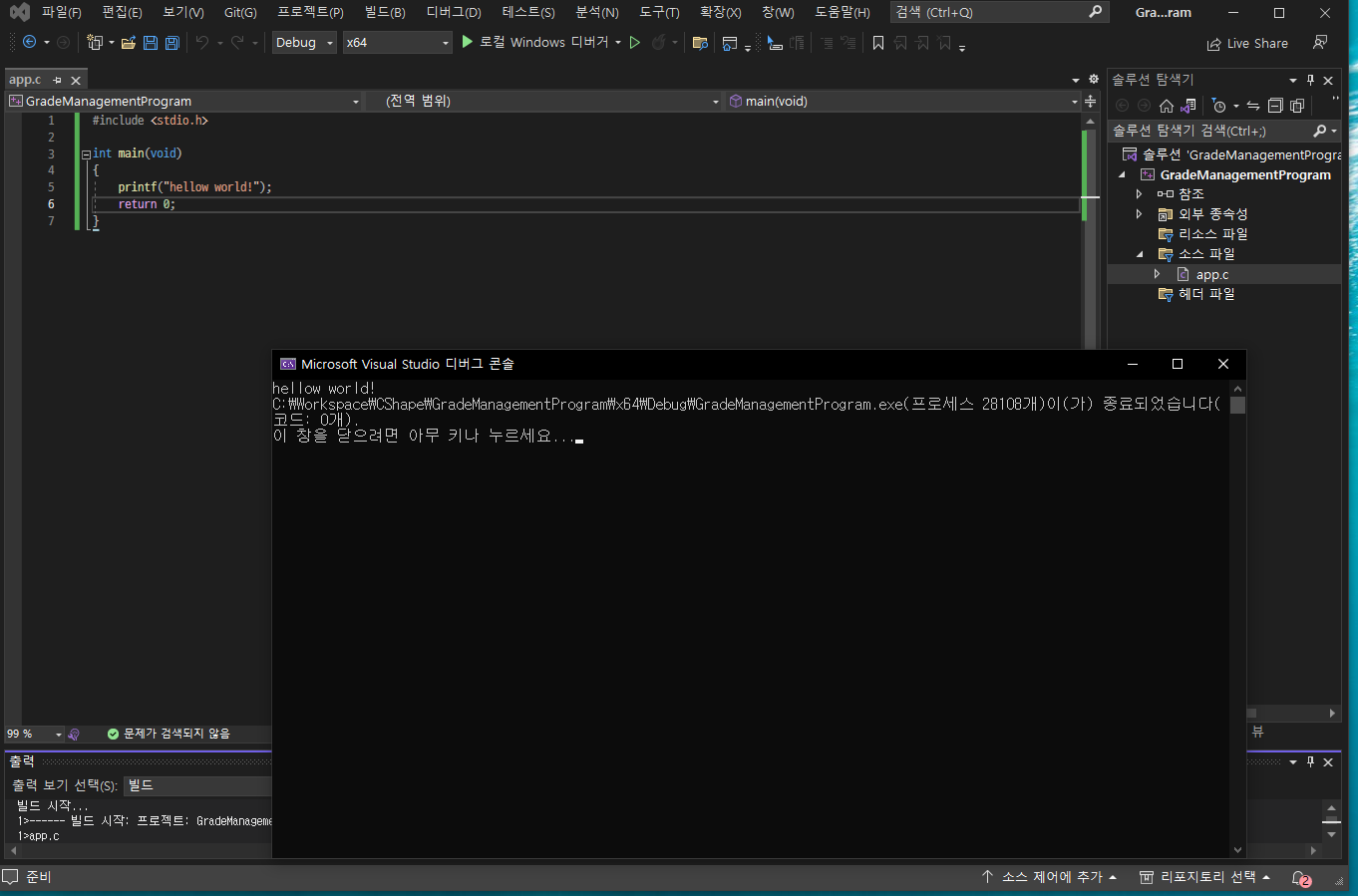
Task: Collapse the 소스 파일 folder
Action: tap(1140, 254)
